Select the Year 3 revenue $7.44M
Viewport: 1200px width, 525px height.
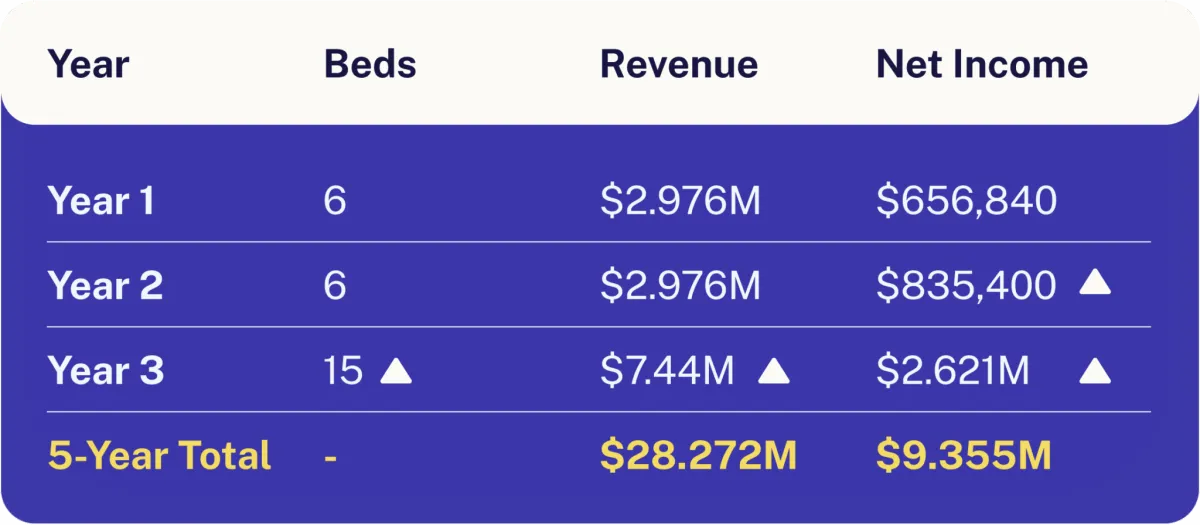click(x=666, y=371)
